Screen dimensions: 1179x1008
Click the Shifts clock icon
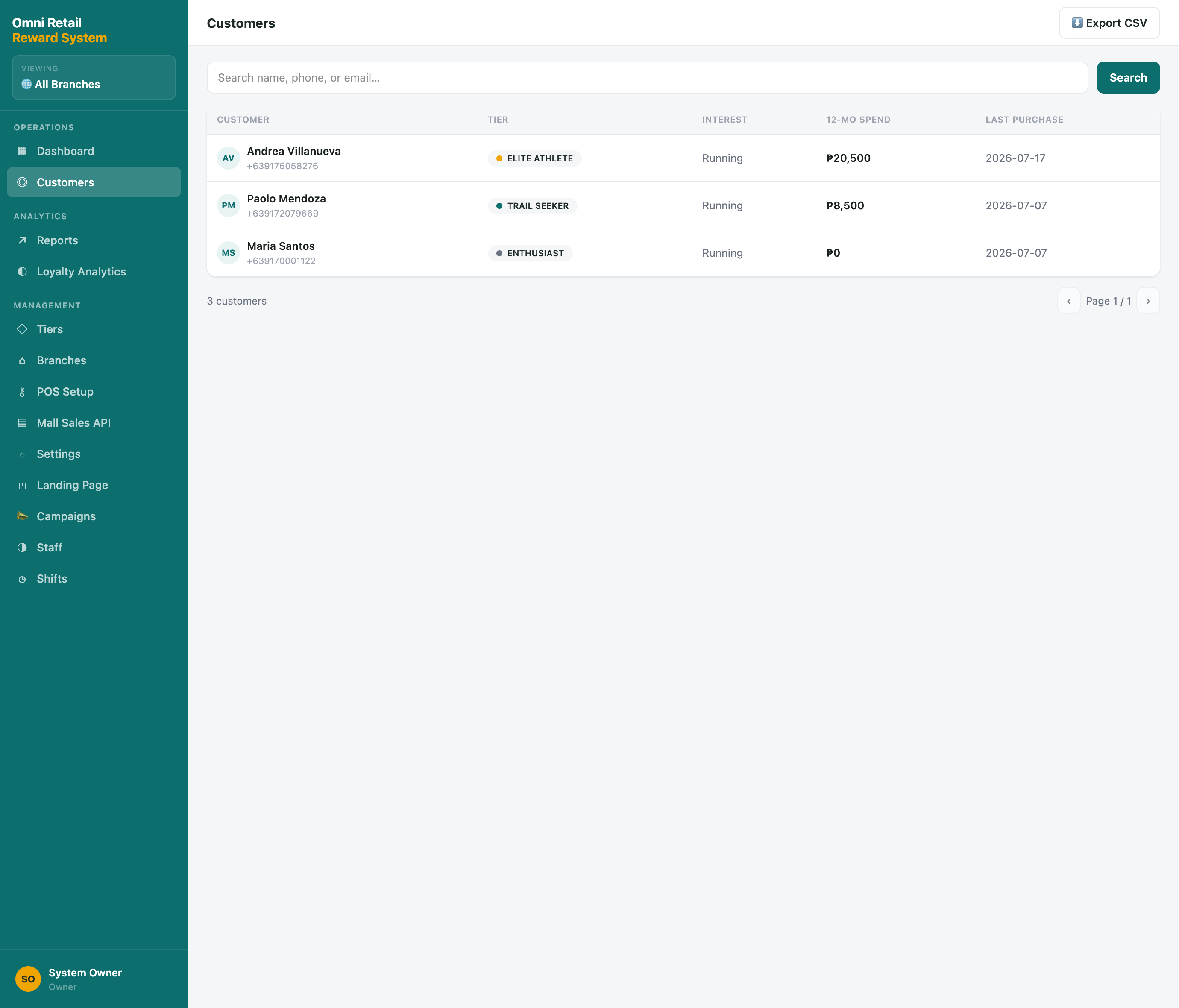22,579
